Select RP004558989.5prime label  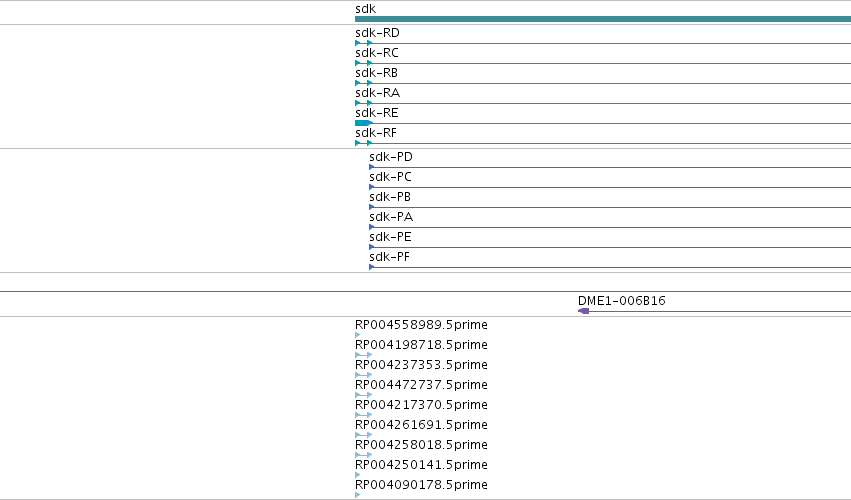click(421, 325)
